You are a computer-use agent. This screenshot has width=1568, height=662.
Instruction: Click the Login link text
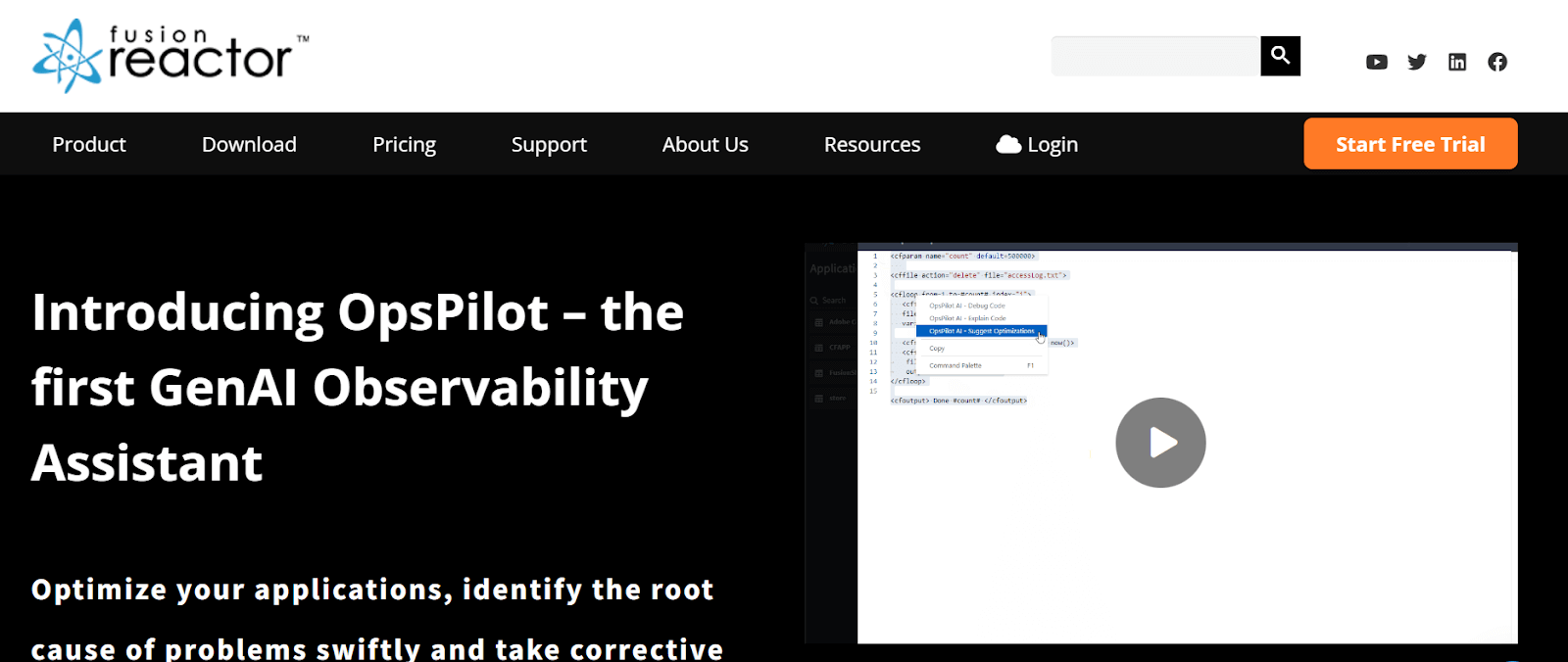(1053, 145)
